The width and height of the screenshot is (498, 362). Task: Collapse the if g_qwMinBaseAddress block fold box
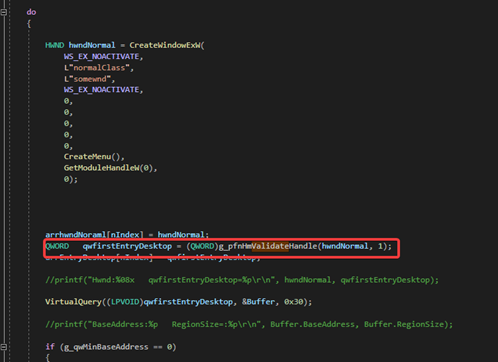click(4, 347)
